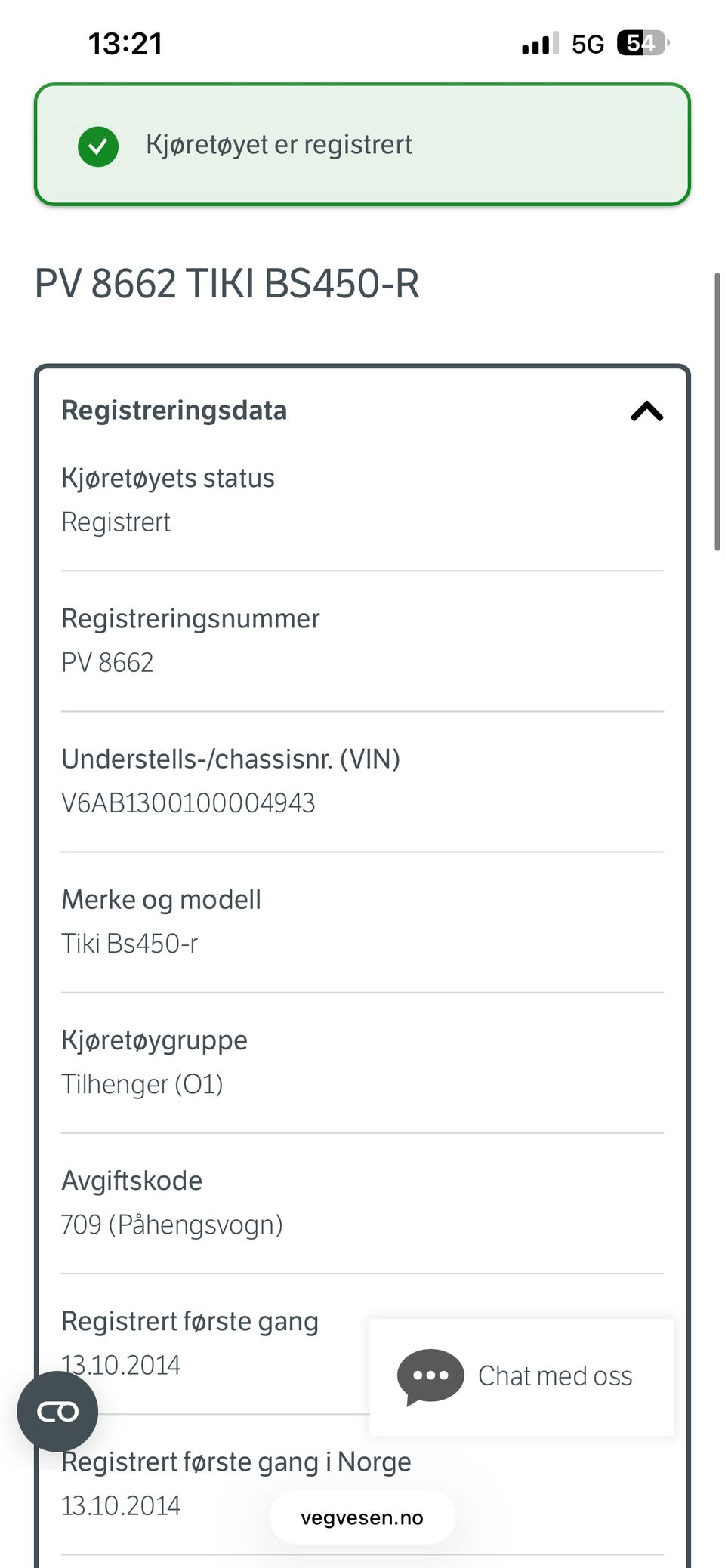
Task: Tap the 13:21 clock in status bar
Action: pos(125,44)
